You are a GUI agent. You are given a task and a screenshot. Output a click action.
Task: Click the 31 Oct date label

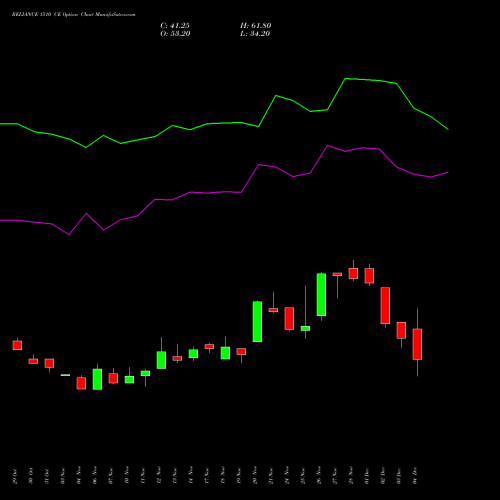point(47,476)
